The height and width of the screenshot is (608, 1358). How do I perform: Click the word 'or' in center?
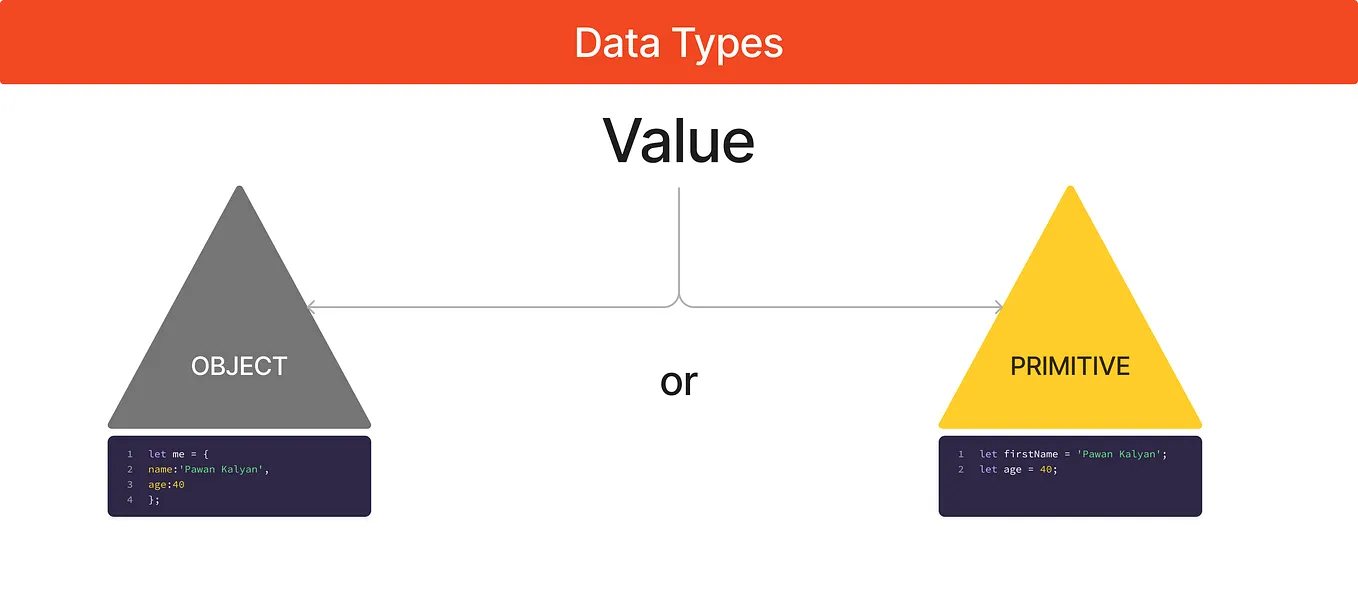pos(679,381)
